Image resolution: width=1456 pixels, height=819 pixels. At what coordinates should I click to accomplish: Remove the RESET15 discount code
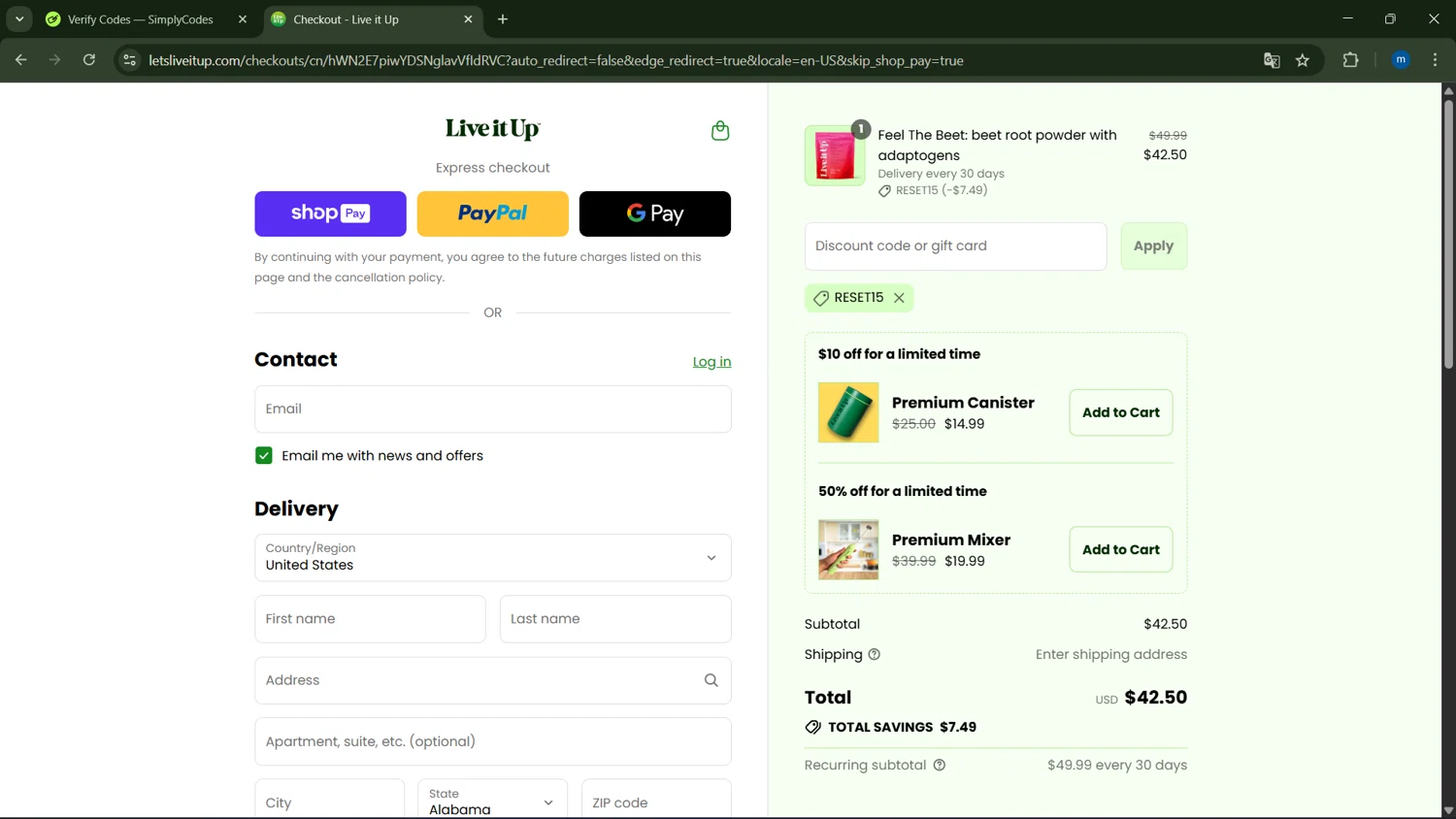pyautogui.click(x=899, y=298)
